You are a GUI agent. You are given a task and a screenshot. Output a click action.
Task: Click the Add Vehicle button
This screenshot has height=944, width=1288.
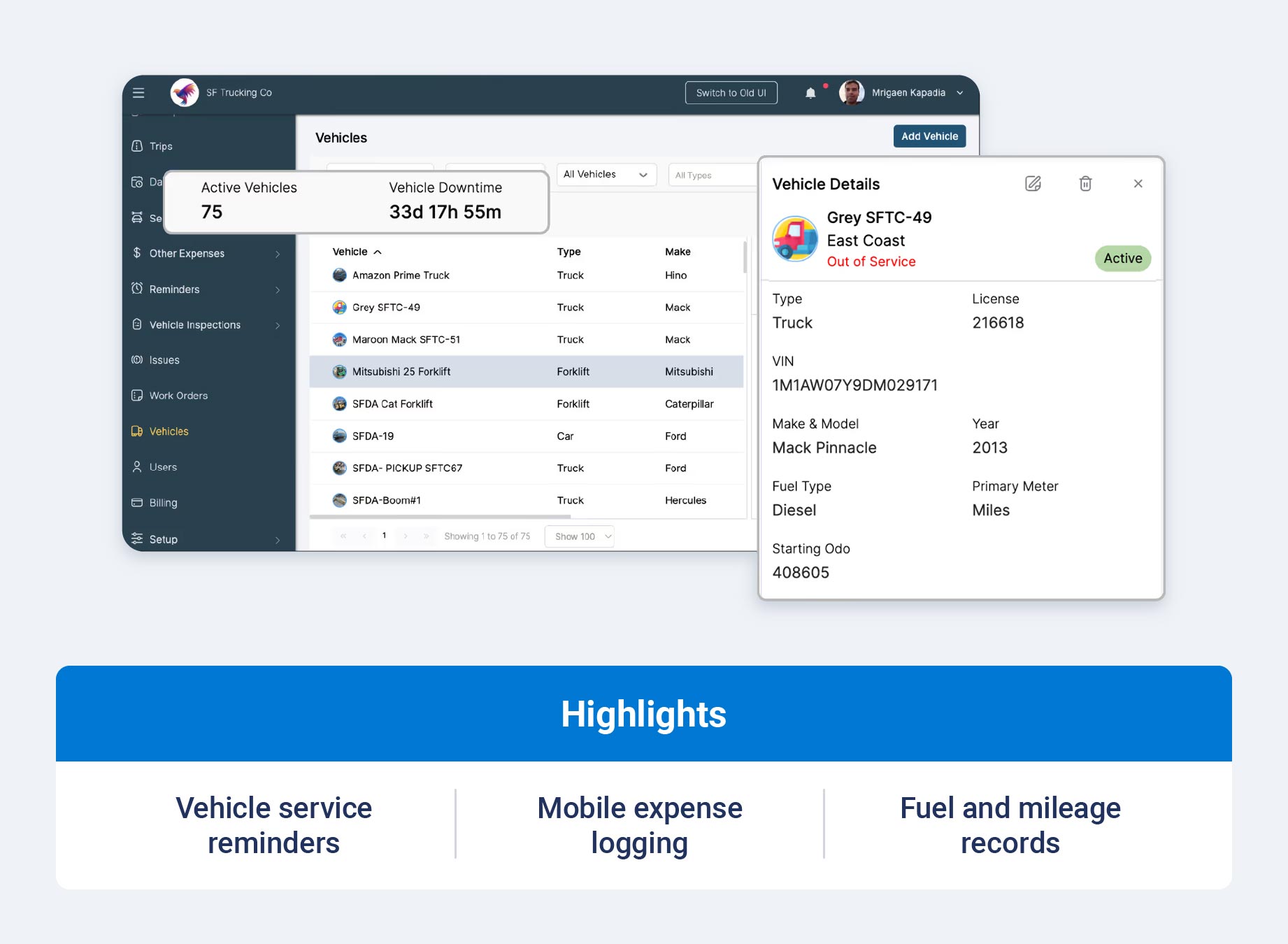pos(929,136)
